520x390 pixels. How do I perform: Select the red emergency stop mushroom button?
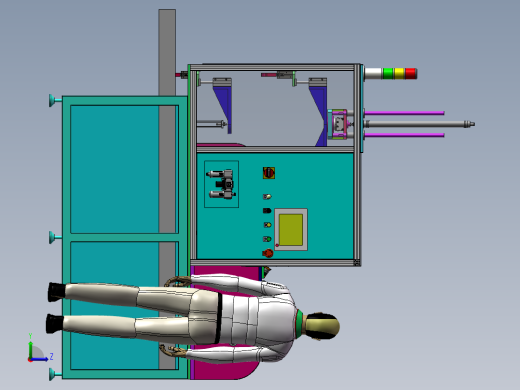click(268, 254)
